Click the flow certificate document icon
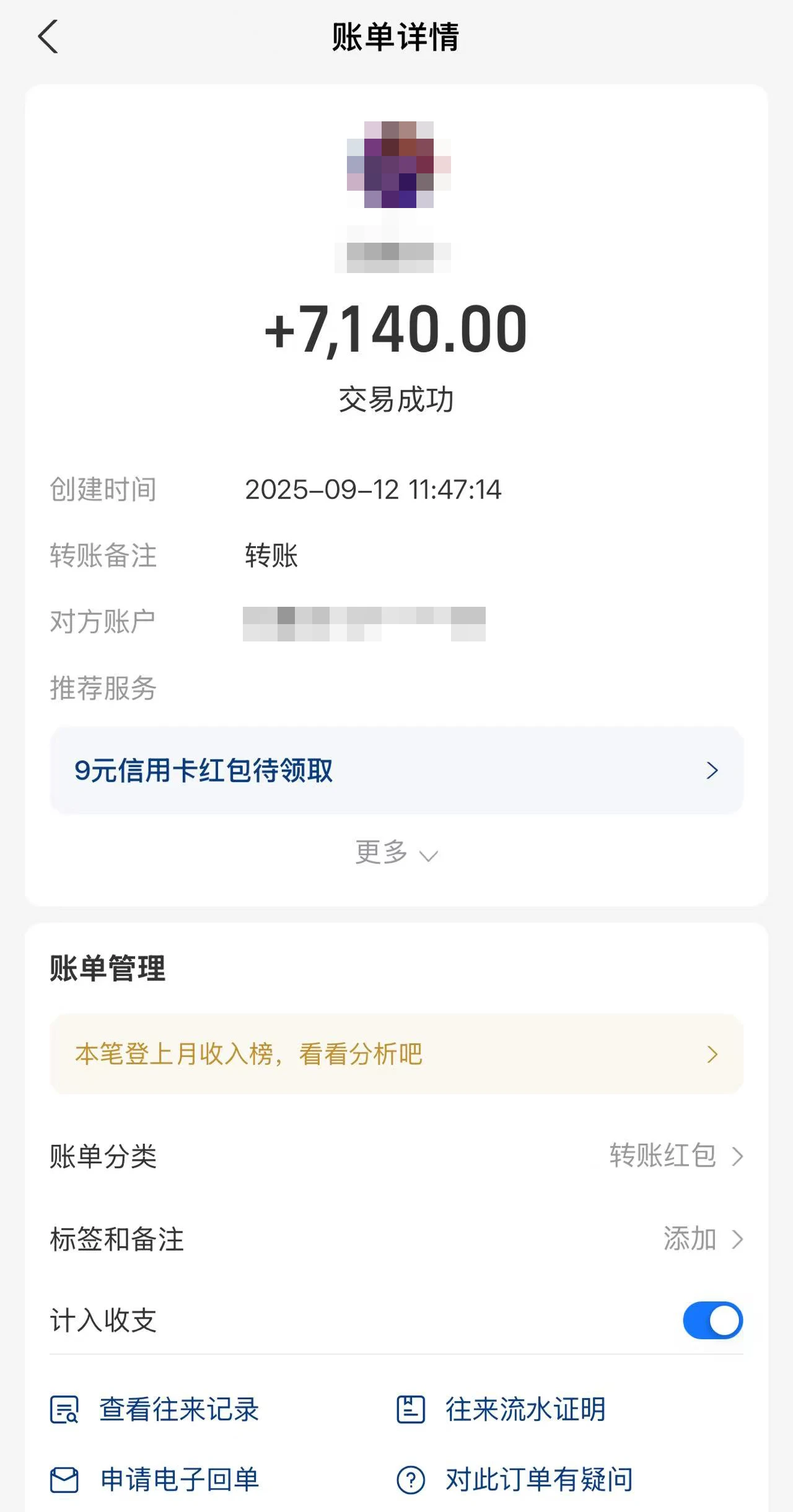This screenshot has height=1512, width=793. pyautogui.click(x=411, y=1410)
